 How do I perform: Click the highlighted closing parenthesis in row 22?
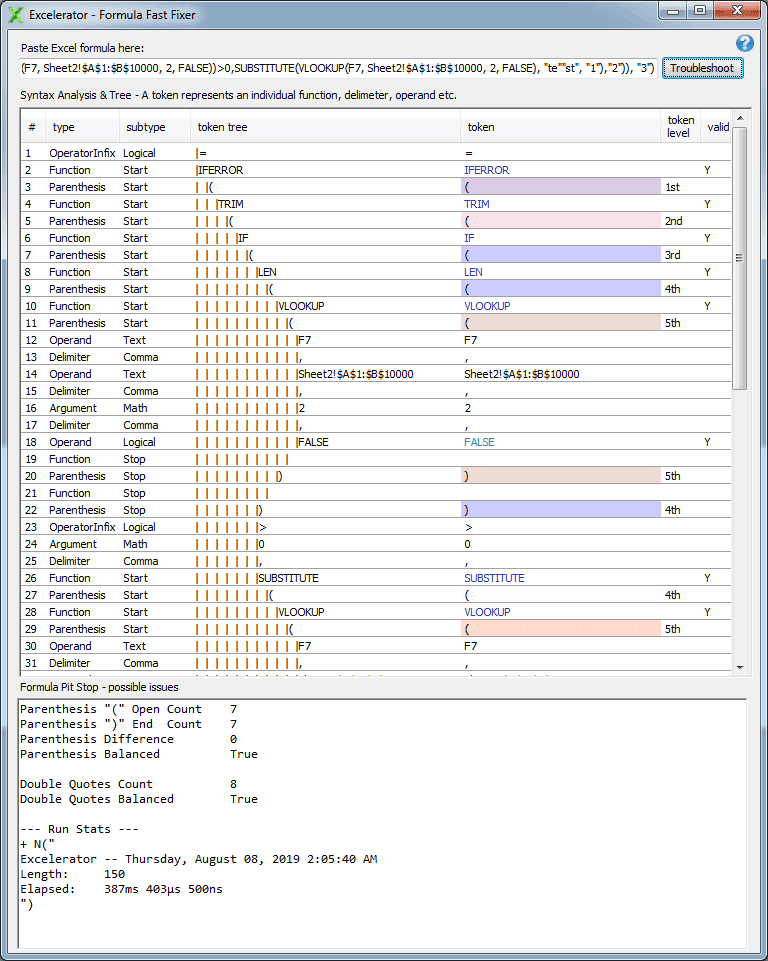pos(561,510)
